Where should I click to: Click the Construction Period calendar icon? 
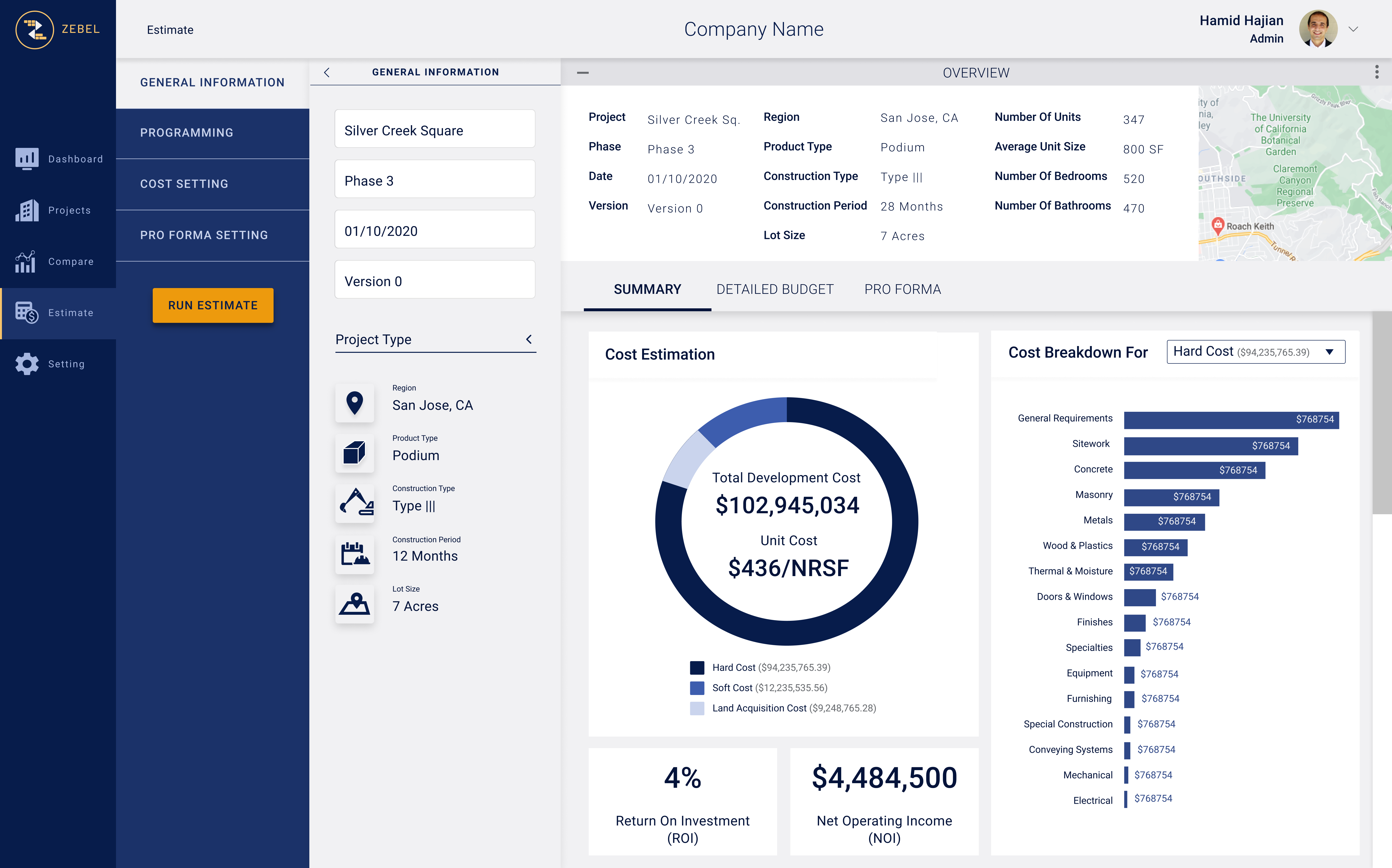tap(355, 554)
